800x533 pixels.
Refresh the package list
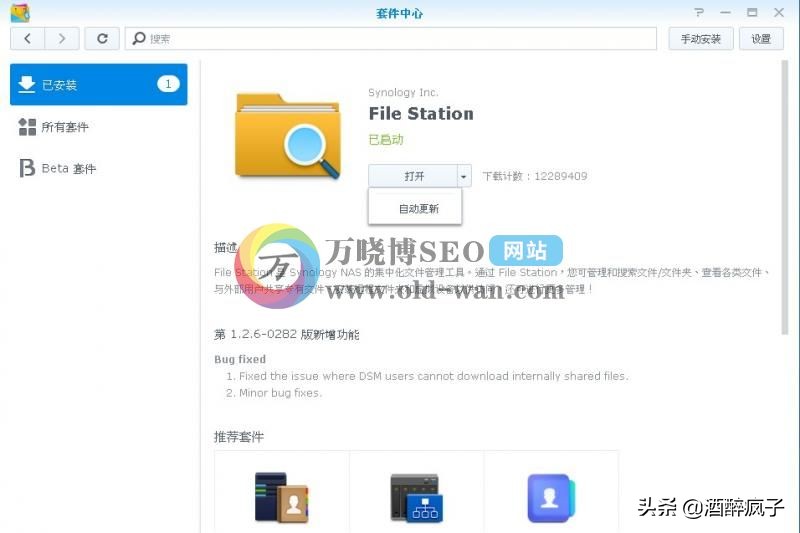coord(102,39)
